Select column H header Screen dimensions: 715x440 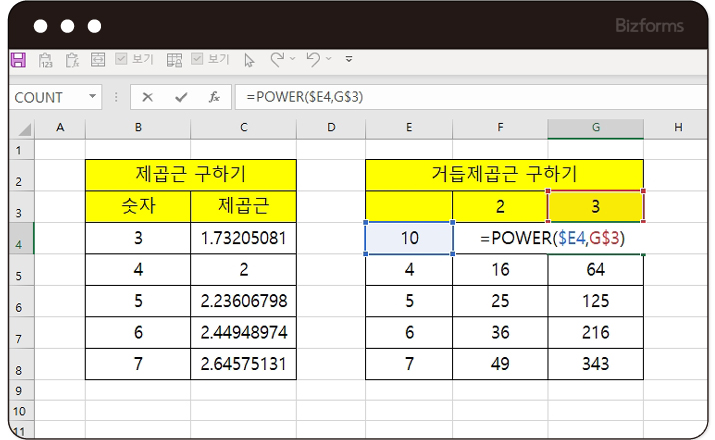pos(678,128)
